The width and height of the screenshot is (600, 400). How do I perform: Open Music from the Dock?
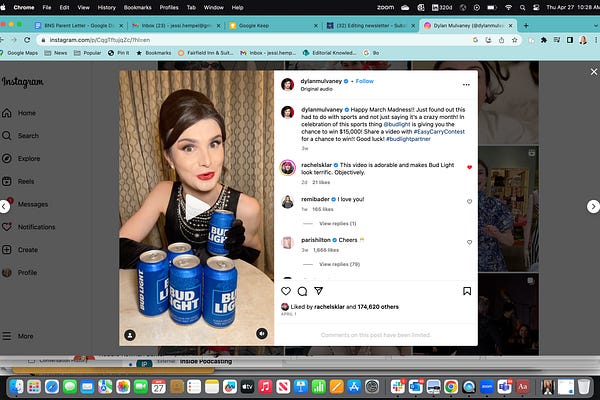tap(265, 387)
